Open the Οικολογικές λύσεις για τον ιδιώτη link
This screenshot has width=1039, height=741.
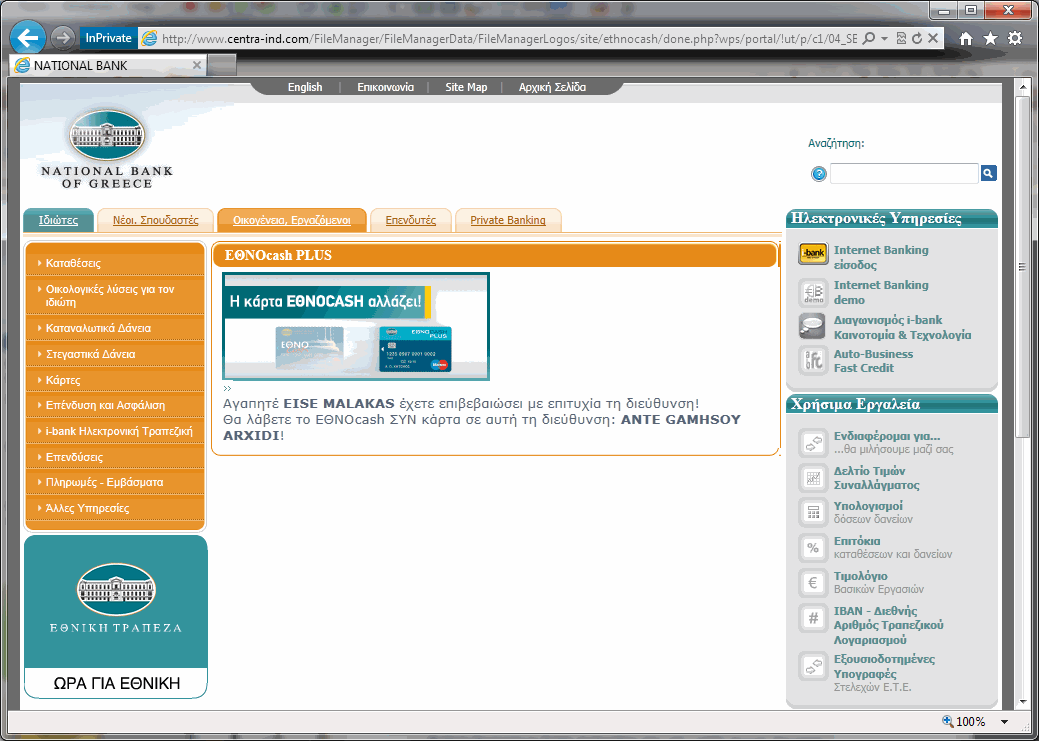(110, 296)
